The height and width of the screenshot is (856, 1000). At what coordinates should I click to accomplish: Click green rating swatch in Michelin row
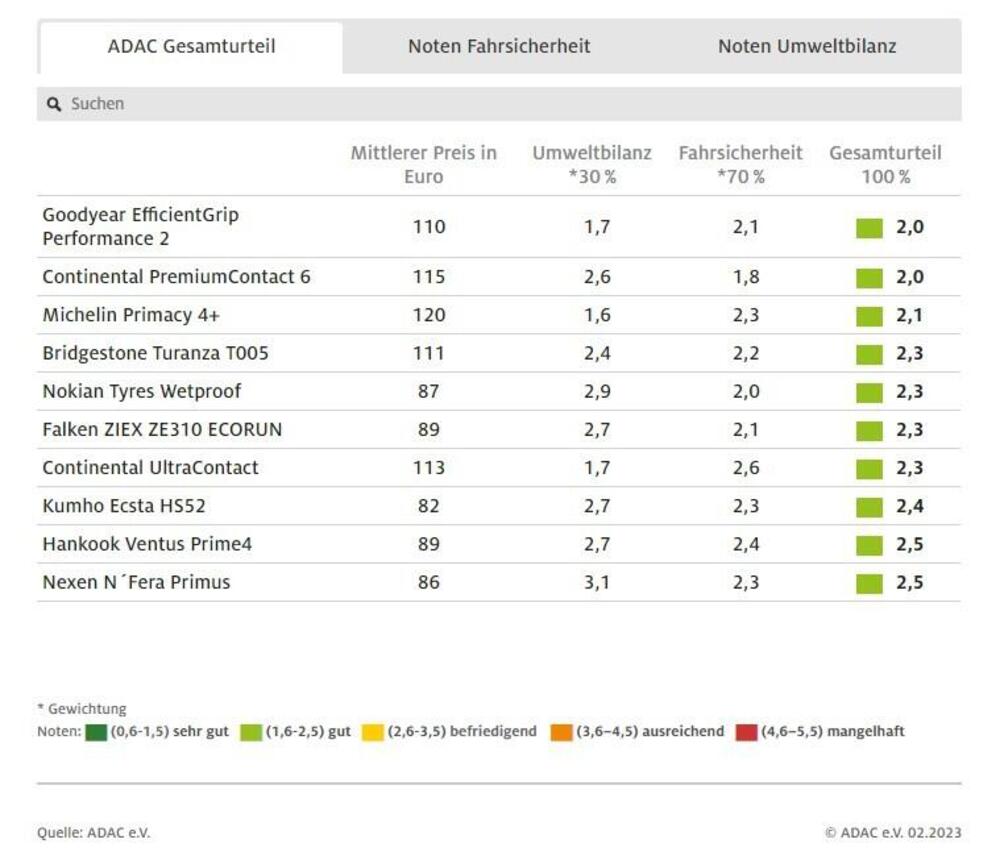coord(869,316)
